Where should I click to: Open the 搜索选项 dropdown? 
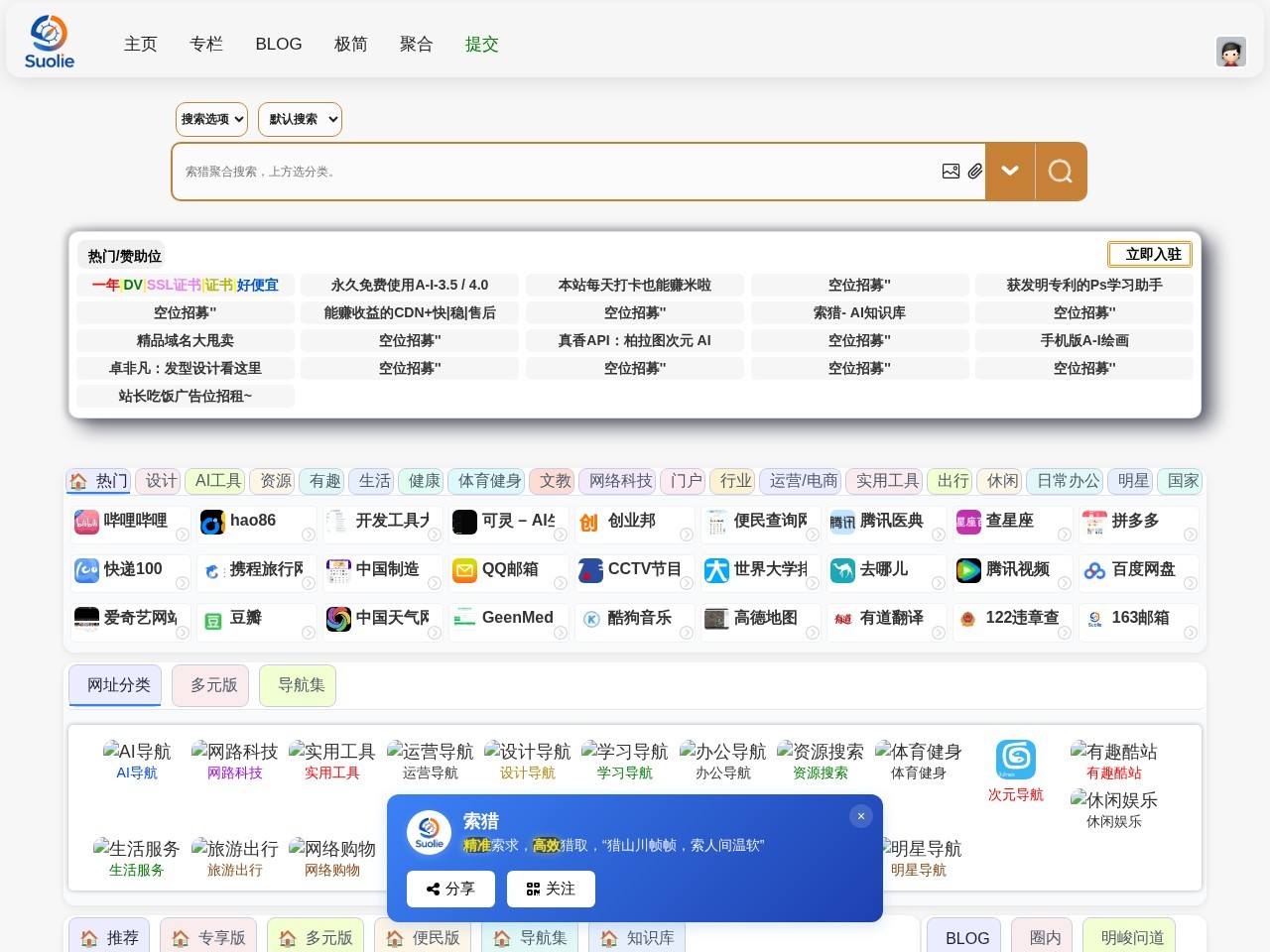(x=211, y=119)
